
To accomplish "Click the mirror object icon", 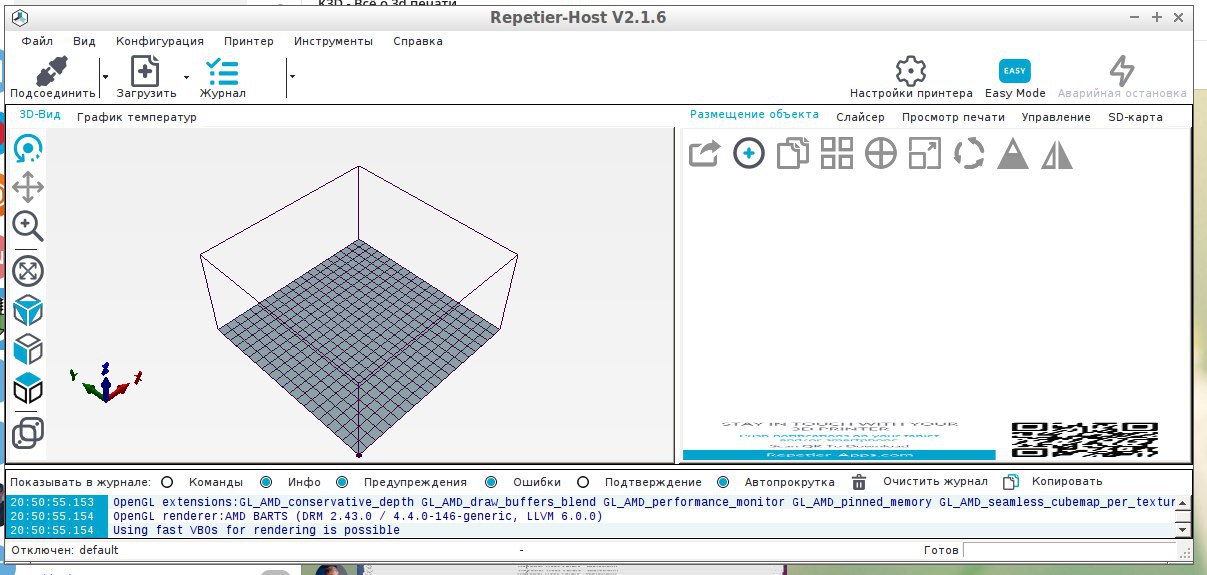I will coord(1057,153).
